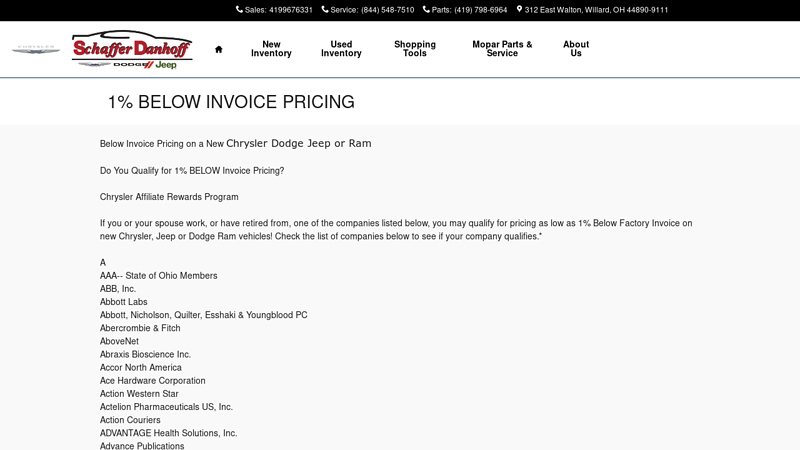Viewport: 800px width, 450px height.
Task: Select 'AAA-- State of Ohio Members' entry
Action: pyautogui.click(x=159, y=276)
